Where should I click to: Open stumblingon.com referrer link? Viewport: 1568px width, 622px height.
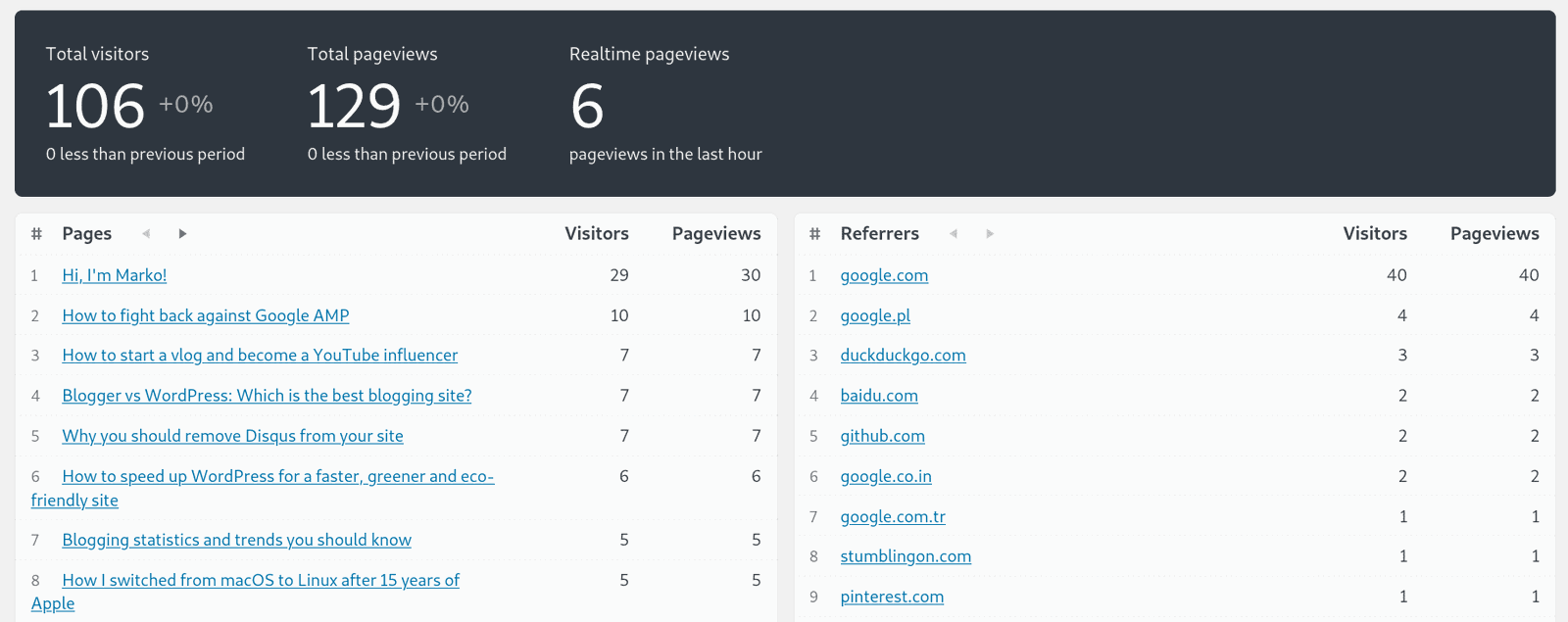tap(906, 556)
